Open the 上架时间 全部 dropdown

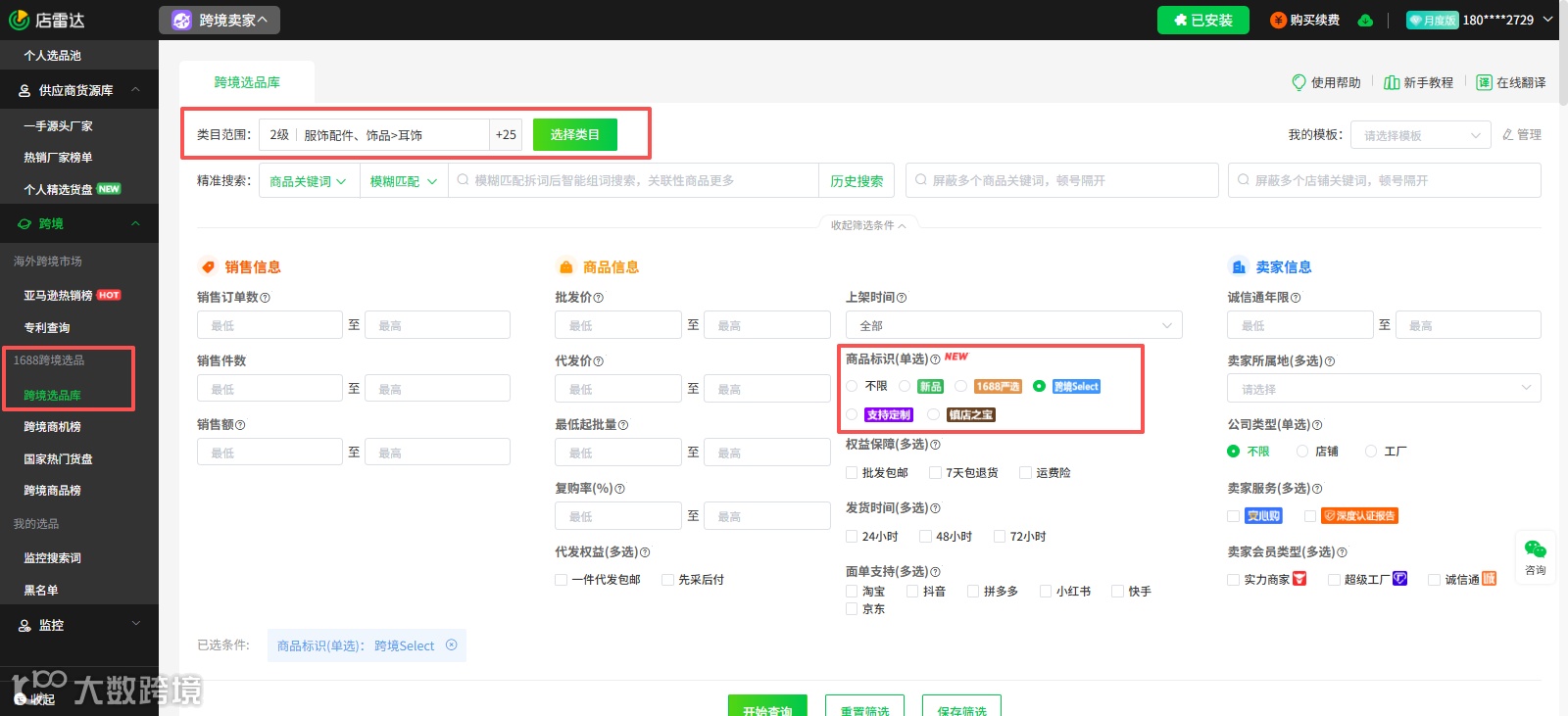pyautogui.click(x=1014, y=325)
